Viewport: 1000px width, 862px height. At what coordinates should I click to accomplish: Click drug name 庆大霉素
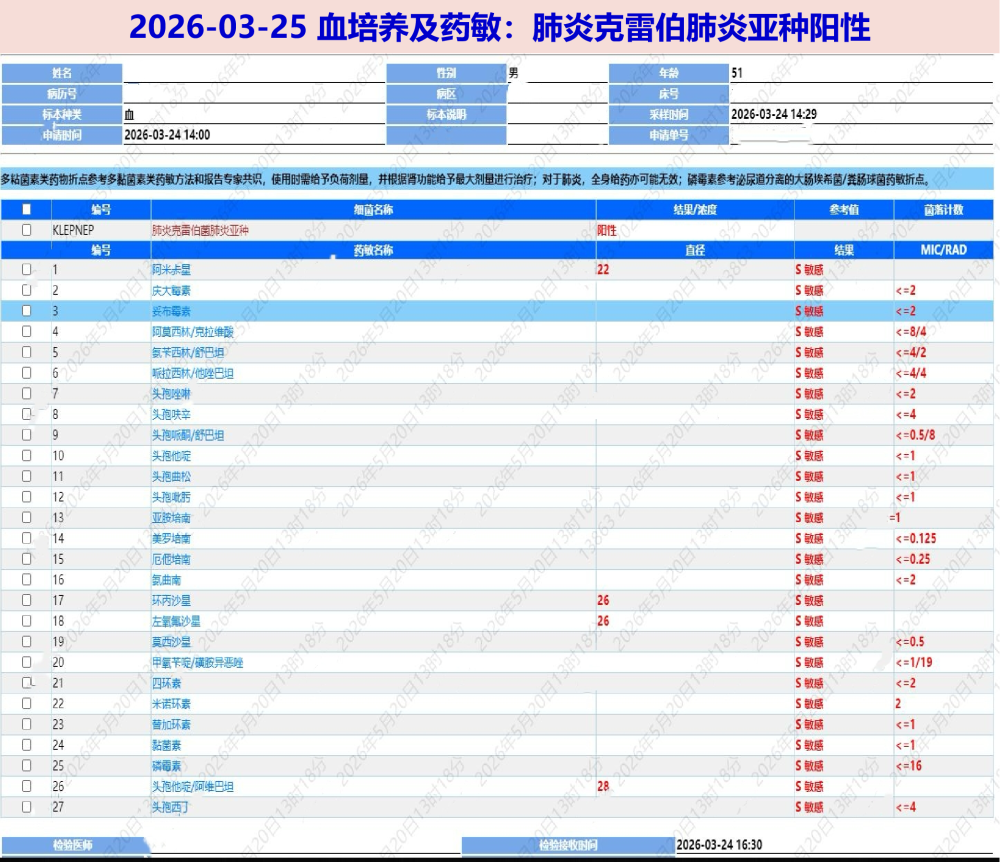(x=171, y=291)
